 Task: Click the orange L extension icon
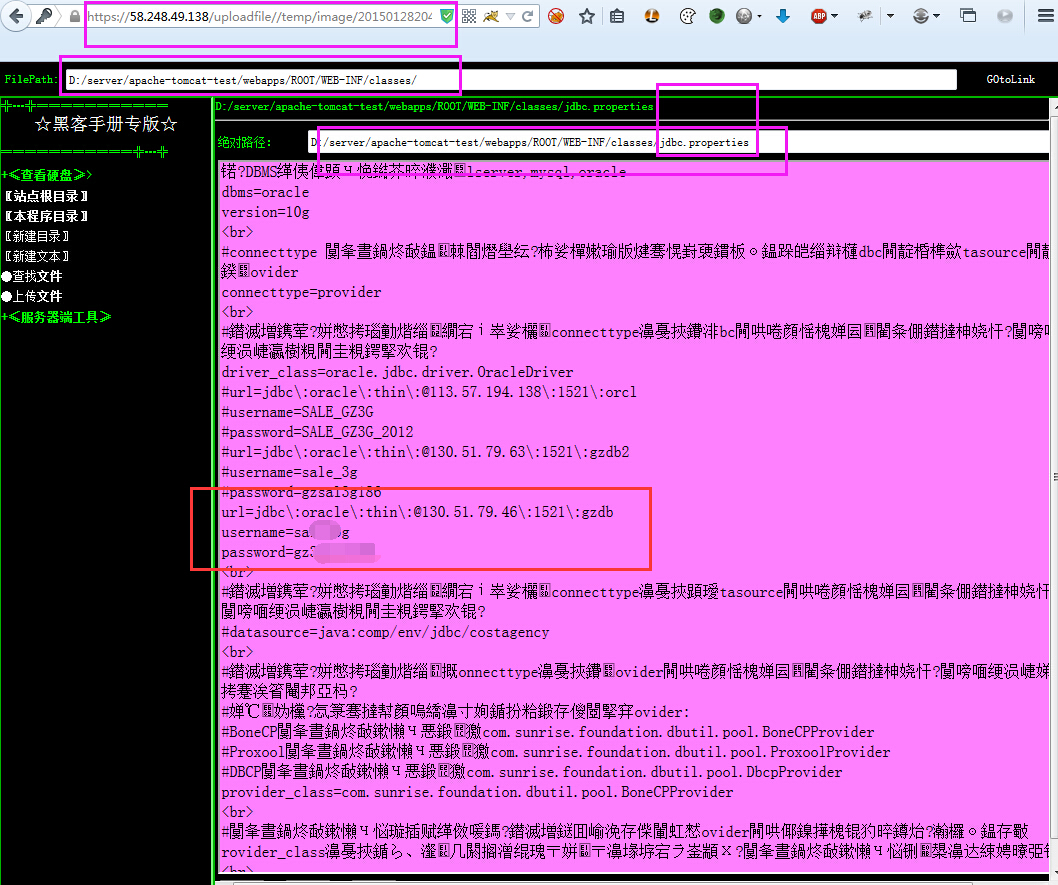tap(652, 16)
